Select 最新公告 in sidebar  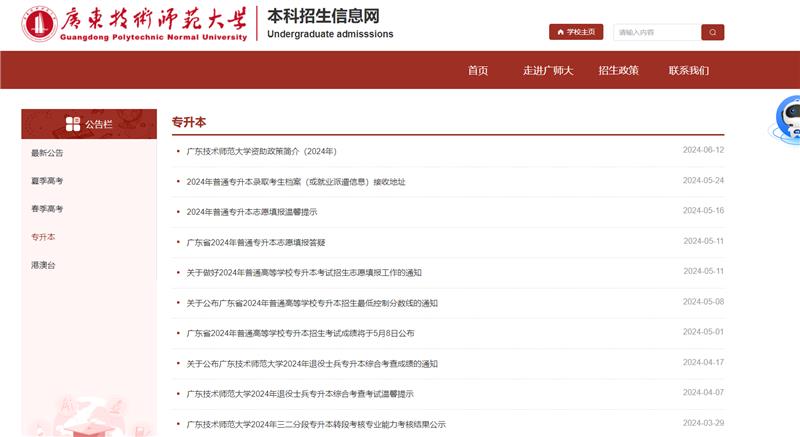pyautogui.click(x=47, y=153)
